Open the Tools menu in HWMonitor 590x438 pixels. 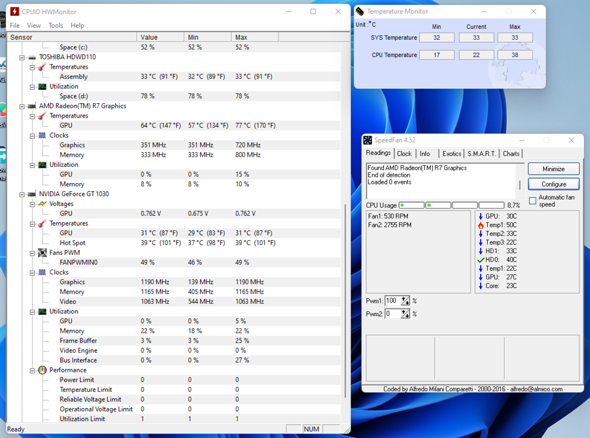click(56, 26)
